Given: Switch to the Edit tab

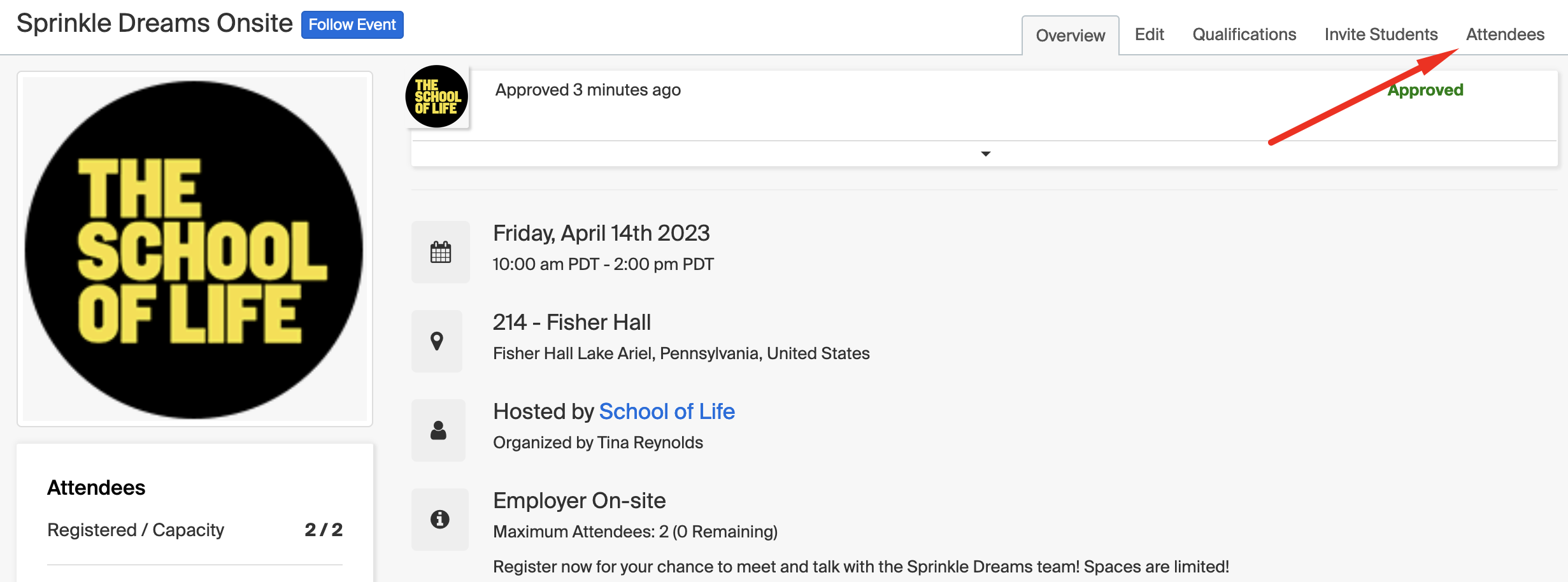Looking at the screenshot, I should [x=1149, y=34].
